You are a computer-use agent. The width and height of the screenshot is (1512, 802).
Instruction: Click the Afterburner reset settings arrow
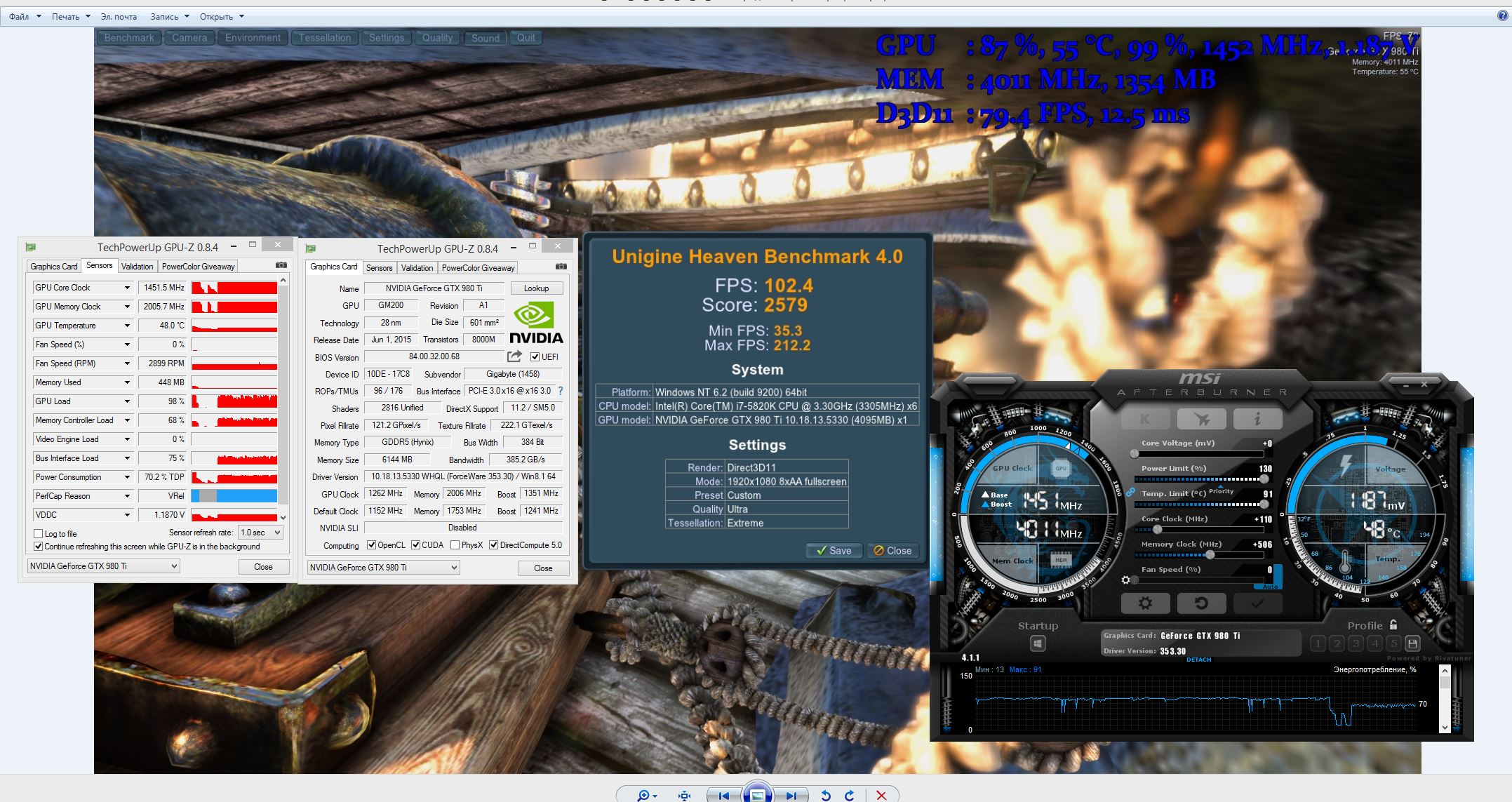pyautogui.click(x=1200, y=603)
